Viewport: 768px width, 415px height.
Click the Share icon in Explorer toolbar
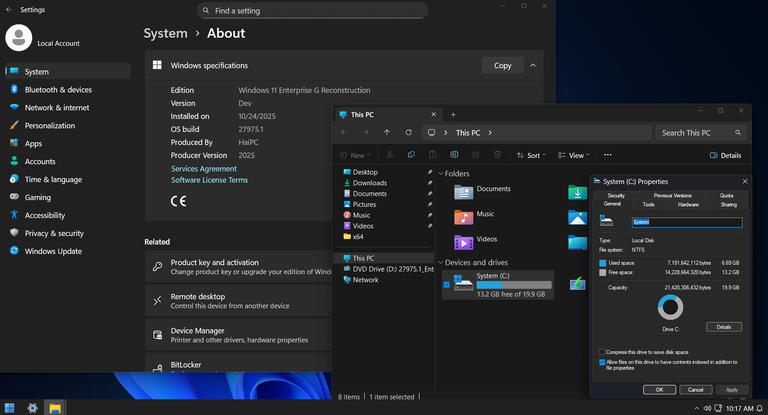pyautogui.click(x=476, y=155)
